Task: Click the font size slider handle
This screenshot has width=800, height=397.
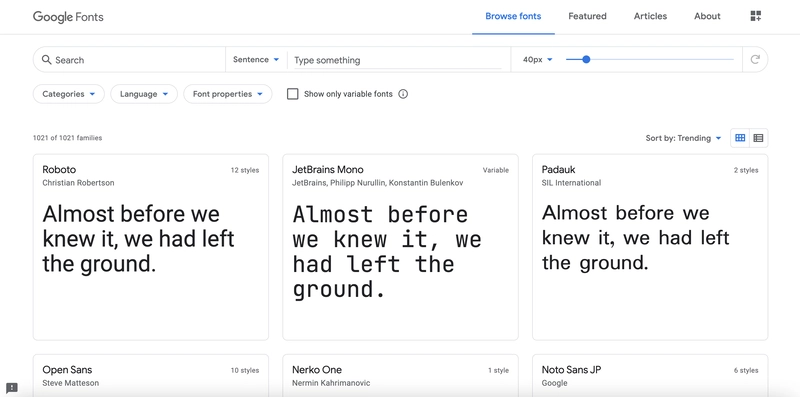Action: click(586, 60)
